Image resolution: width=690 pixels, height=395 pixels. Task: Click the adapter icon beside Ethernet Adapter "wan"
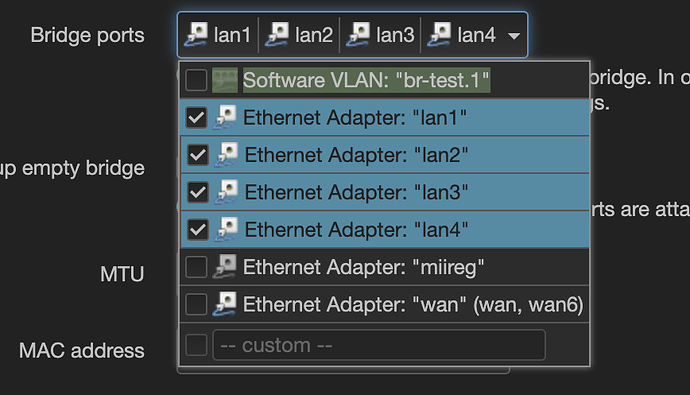coord(225,304)
